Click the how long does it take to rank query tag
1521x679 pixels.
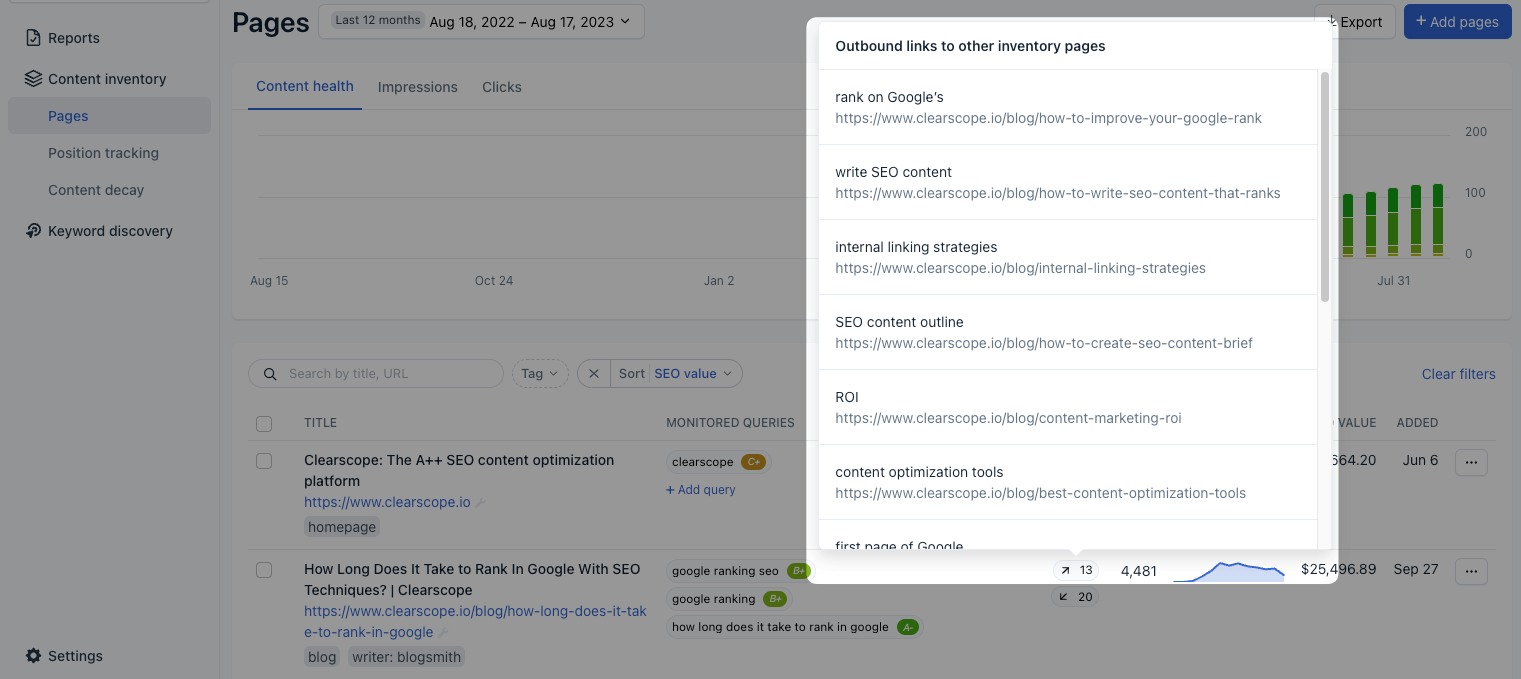795,627
